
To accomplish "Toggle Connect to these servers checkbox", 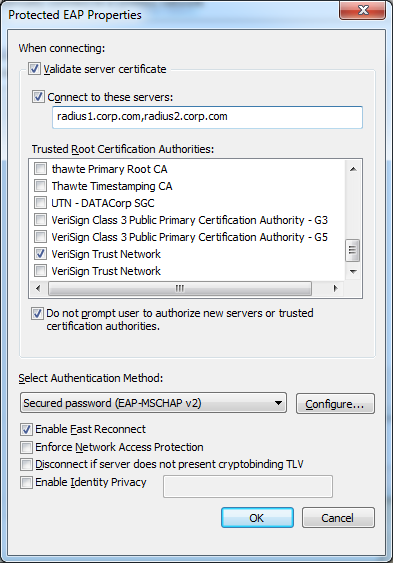I will [x=38, y=97].
